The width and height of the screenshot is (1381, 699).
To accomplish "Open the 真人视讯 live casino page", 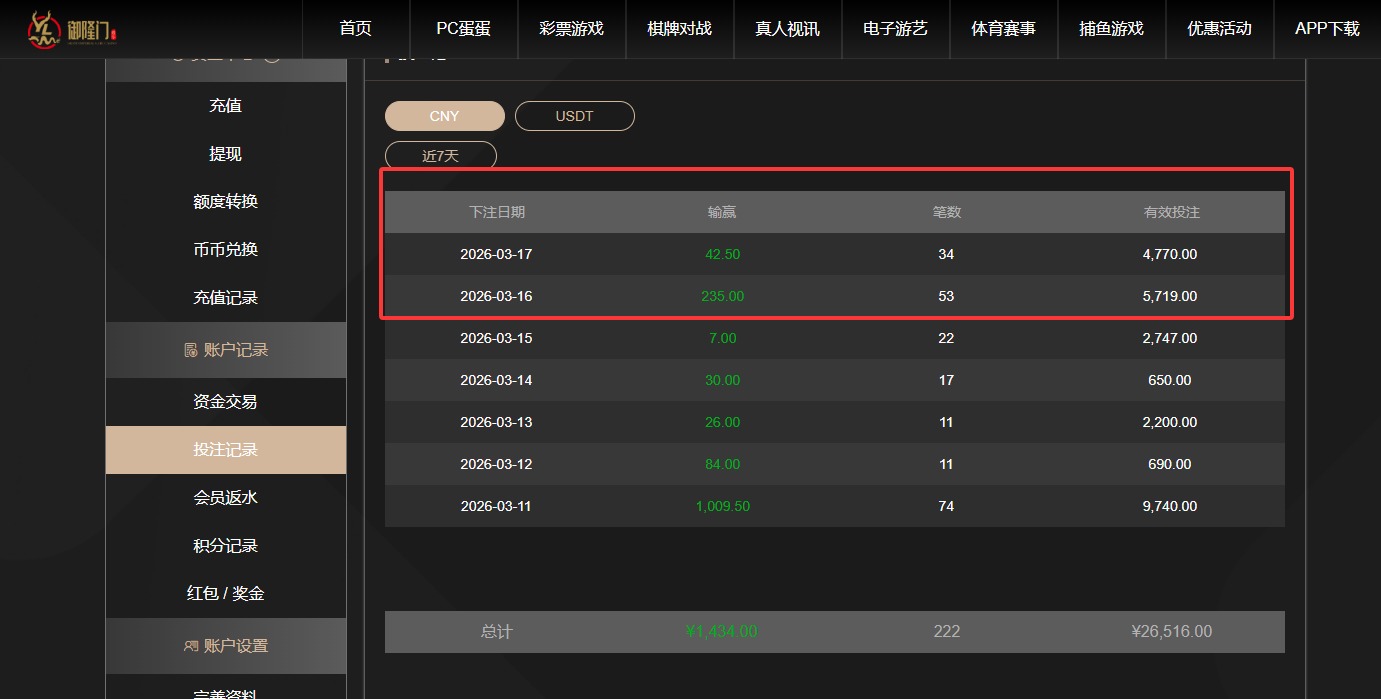I will [x=787, y=29].
